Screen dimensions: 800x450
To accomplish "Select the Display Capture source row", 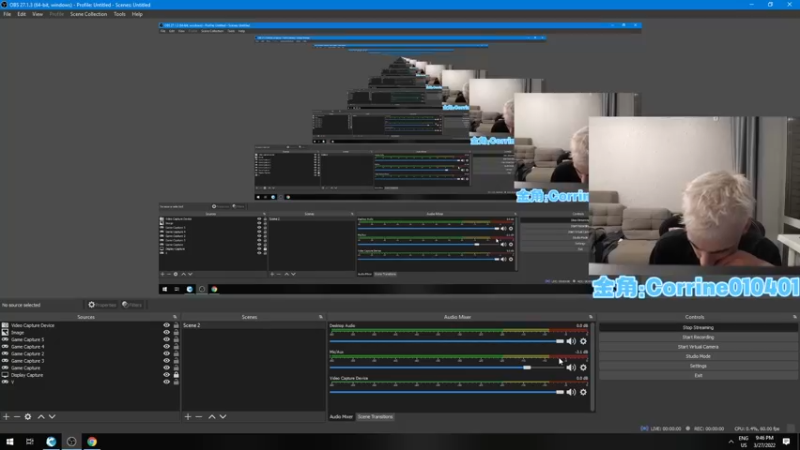I will coord(90,375).
